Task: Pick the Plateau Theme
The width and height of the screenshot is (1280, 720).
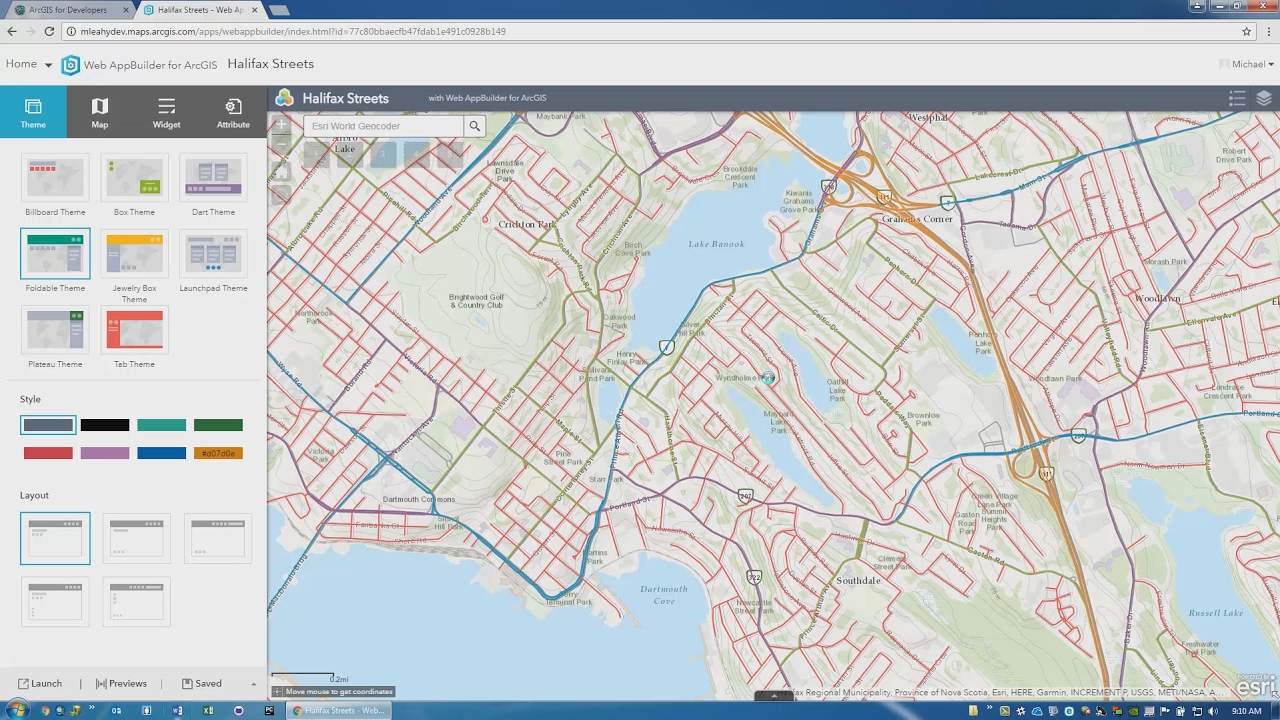Action: tap(55, 330)
